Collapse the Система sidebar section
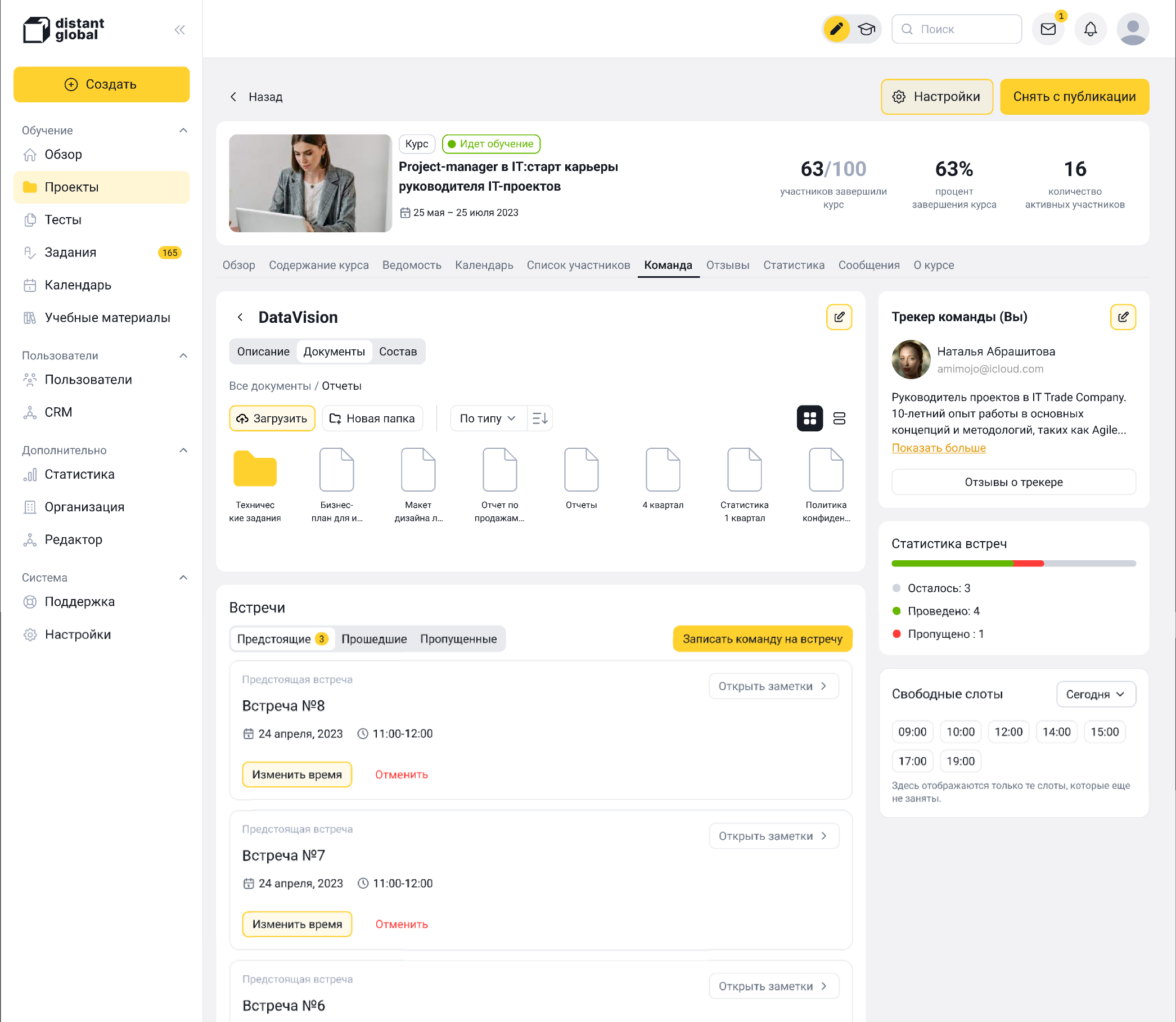The height and width of the screenshot is (1022, 1176). click(183, 577)
